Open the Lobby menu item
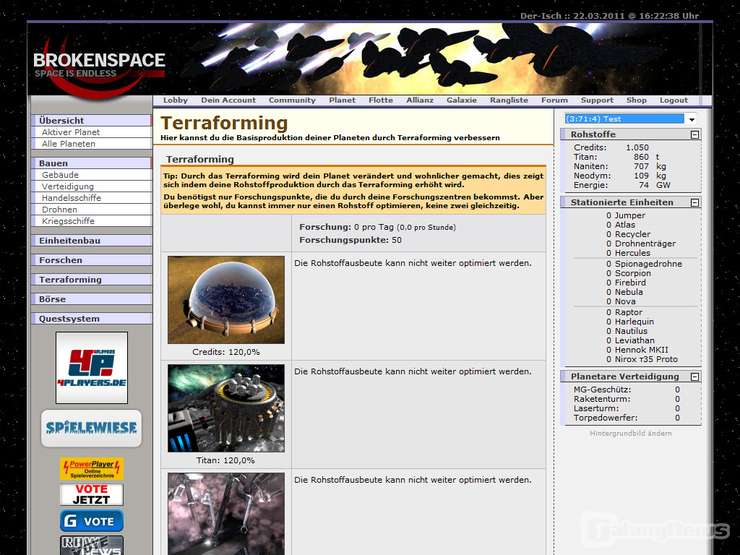 (x=176, y=100)
